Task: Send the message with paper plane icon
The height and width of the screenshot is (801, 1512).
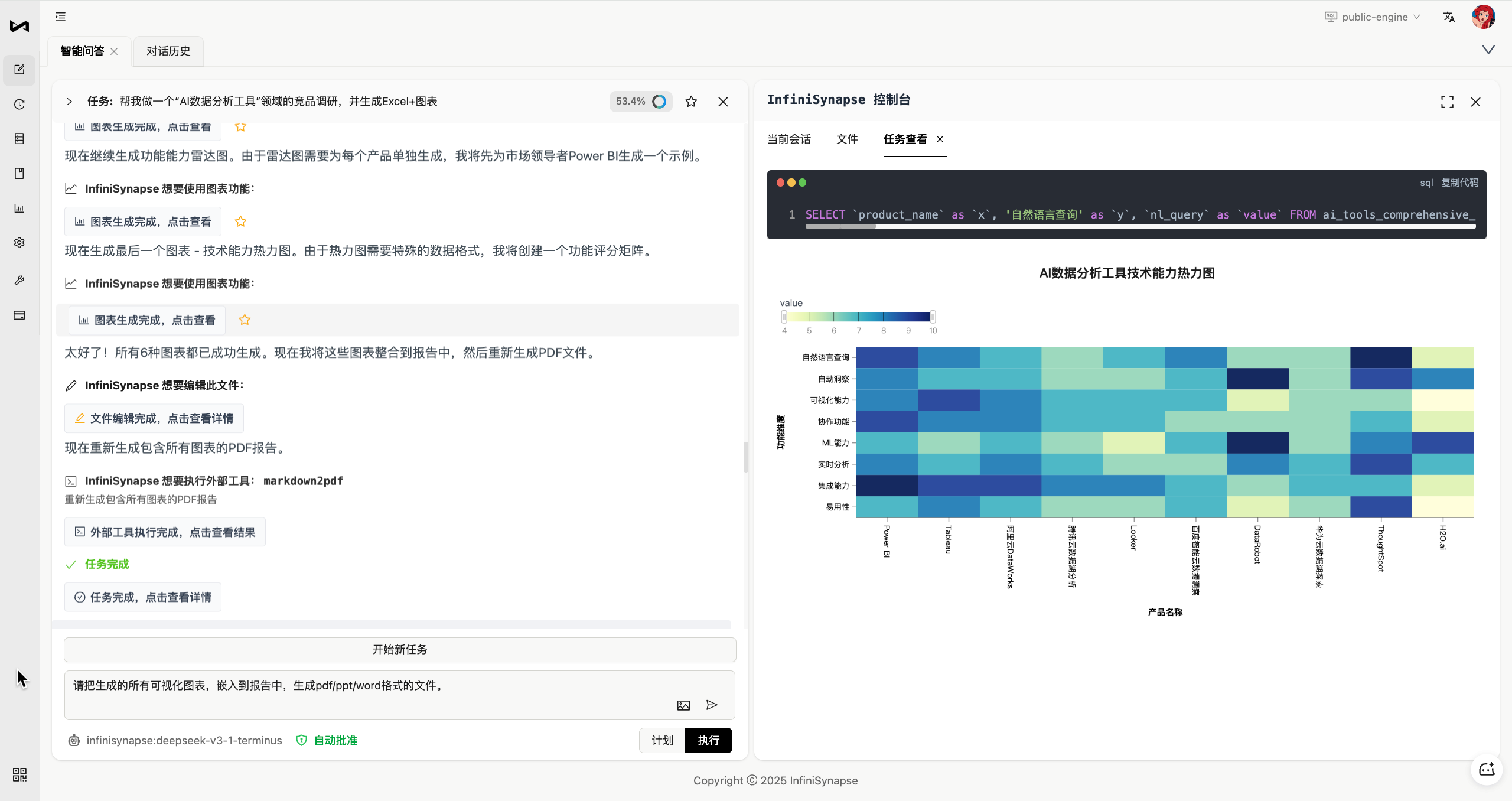Action: pos(712,705)
